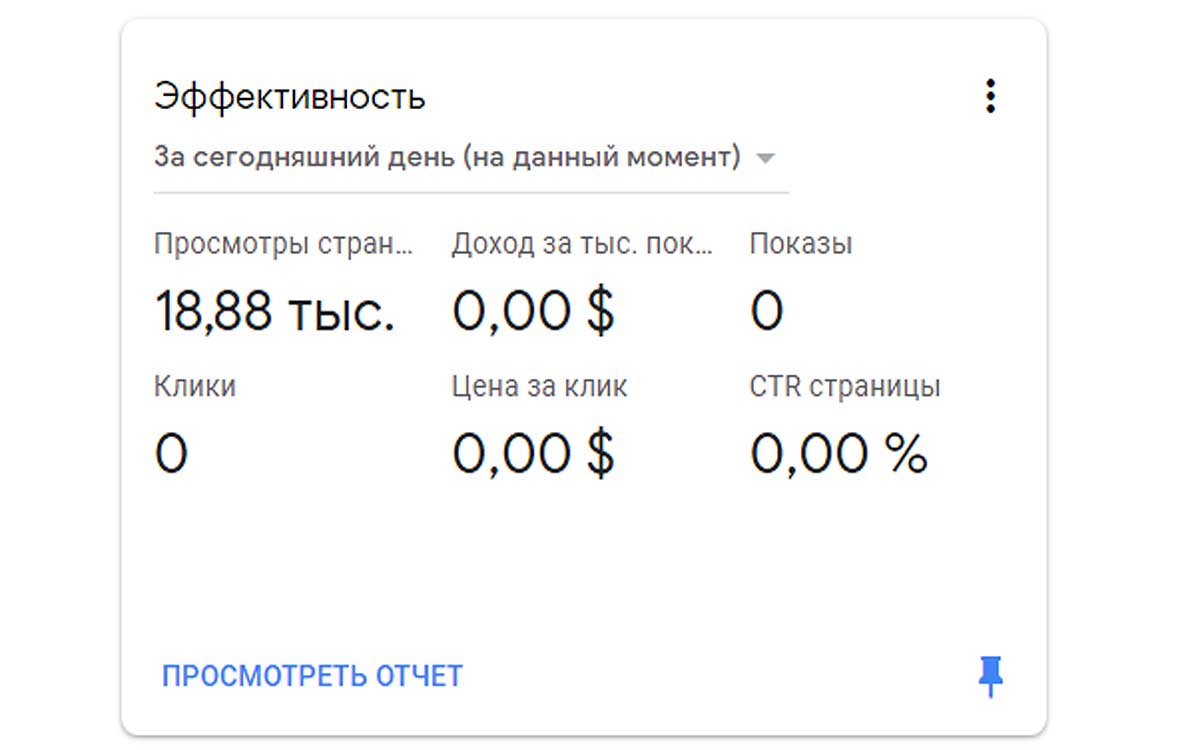Expand the date range dropdown arrow
This screenshot has height=750, width=1200.
(x=766, y=159)
